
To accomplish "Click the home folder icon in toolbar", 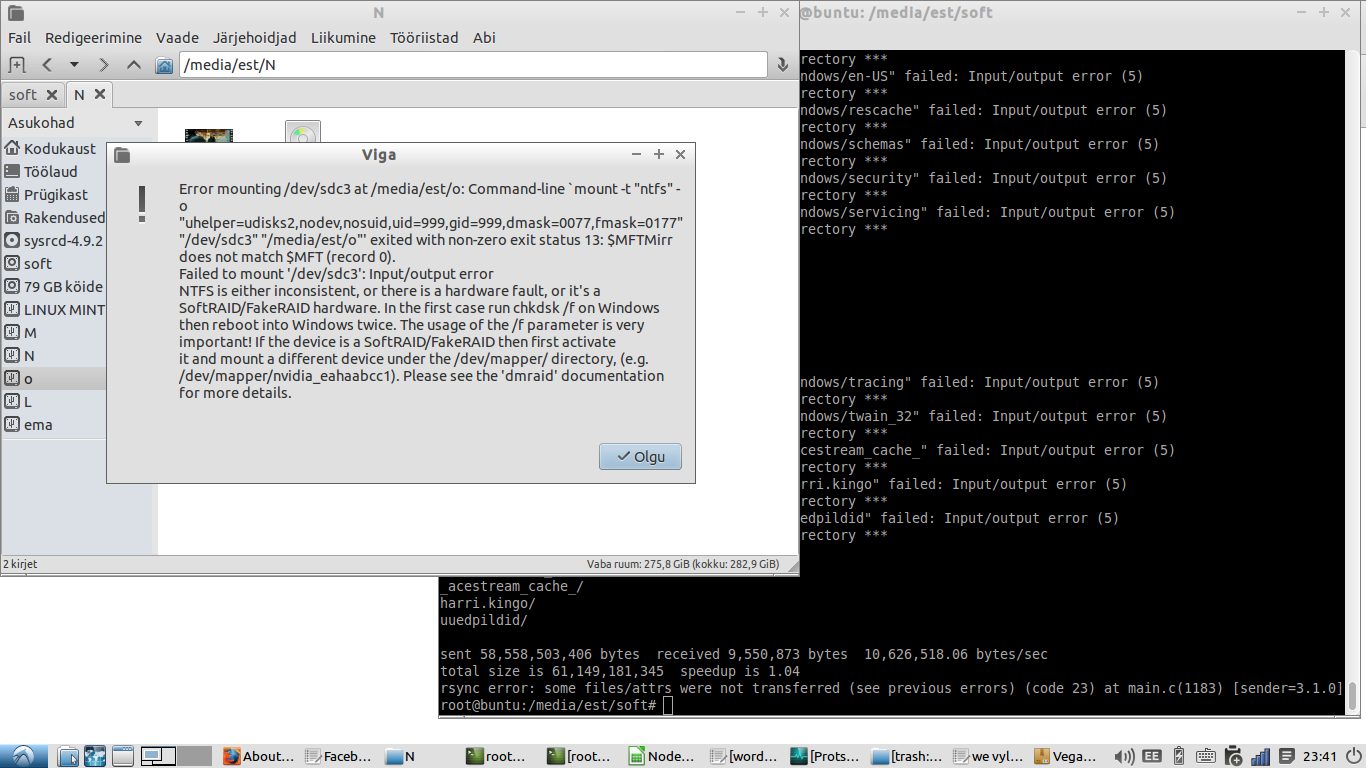I will [165, 65].
